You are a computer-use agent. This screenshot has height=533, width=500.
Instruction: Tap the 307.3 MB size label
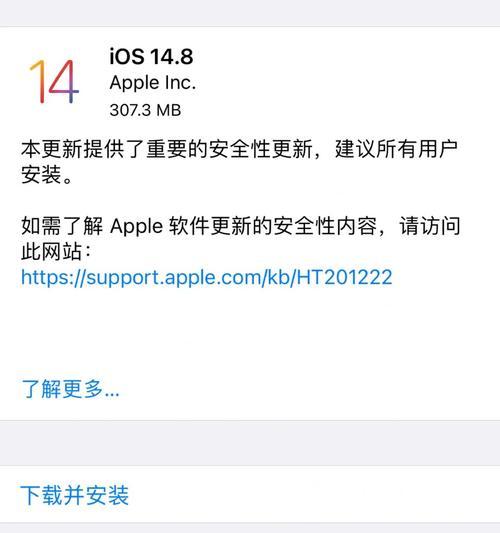coord(145,110)
